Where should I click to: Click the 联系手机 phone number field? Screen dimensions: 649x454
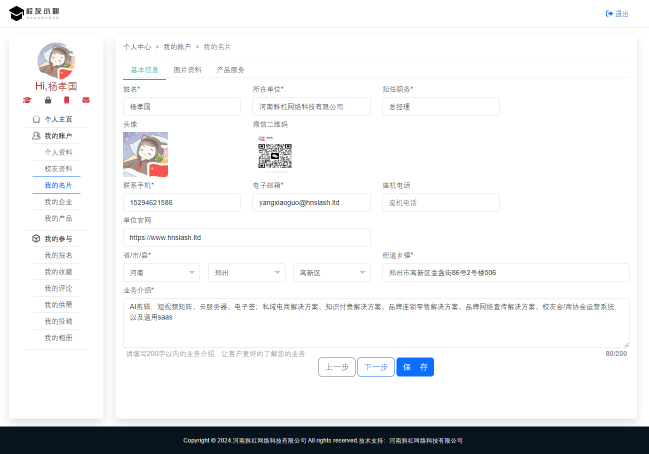click(x=182, y=203)
